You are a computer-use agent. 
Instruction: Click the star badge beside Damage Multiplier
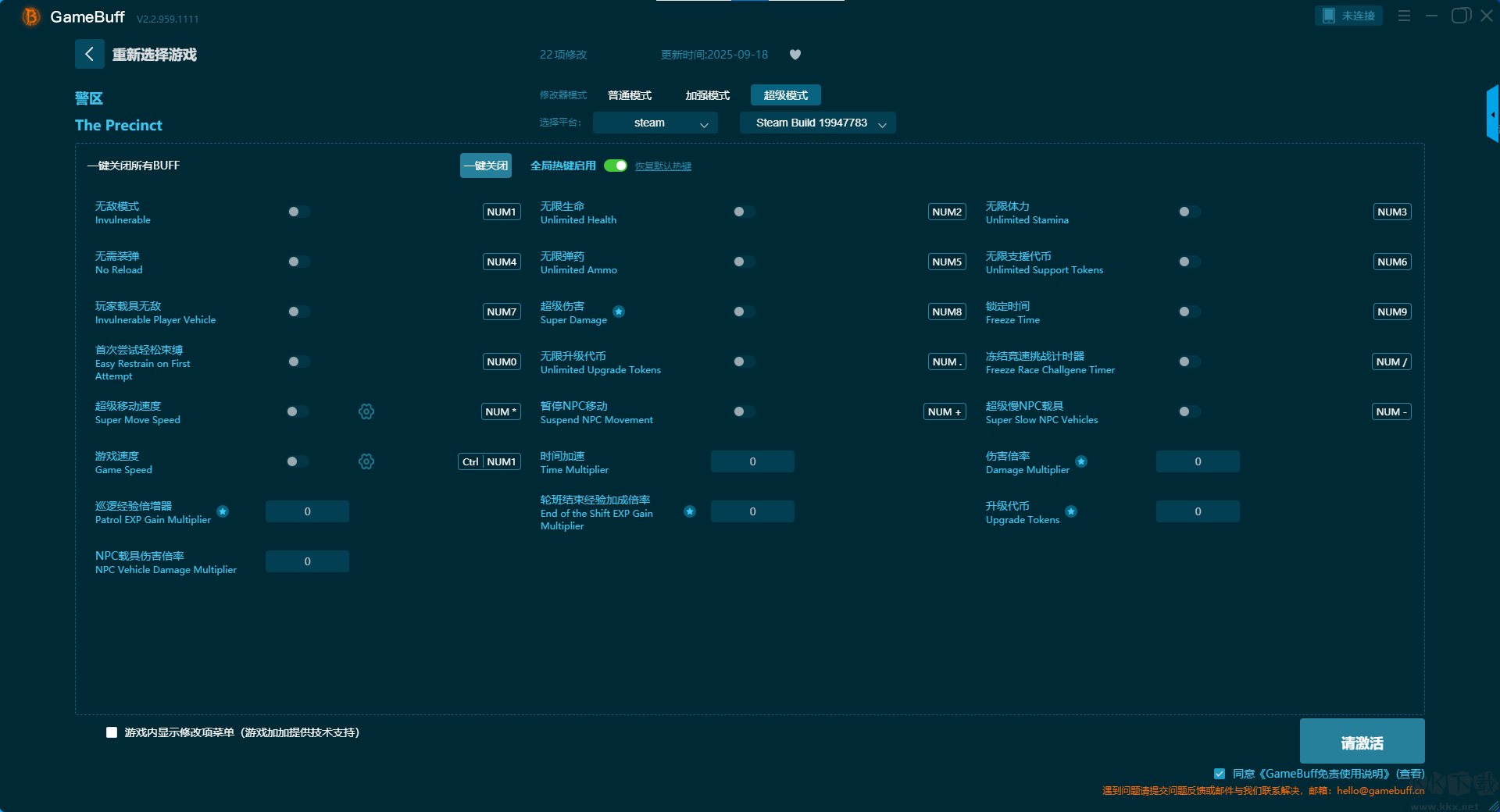(x=1081, y=461)
